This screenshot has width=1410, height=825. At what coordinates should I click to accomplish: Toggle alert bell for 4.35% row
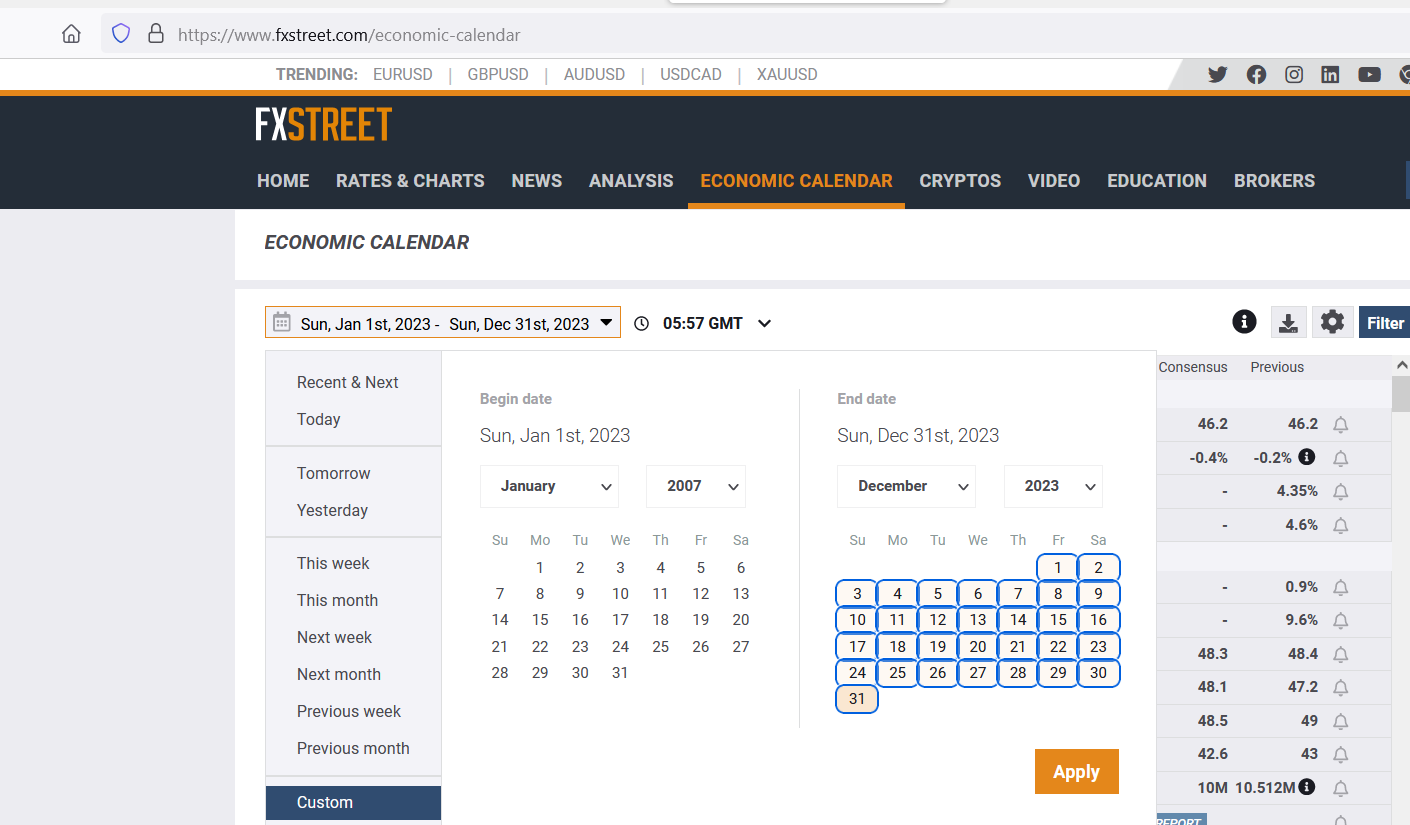click(x=1341, y=492)
